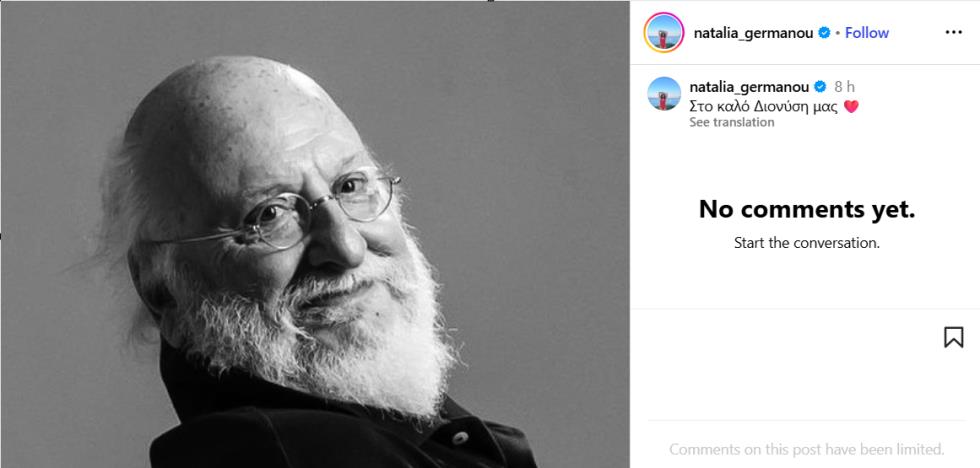Open natalia_germanou profile from header username
This screenshot has height=468, width=980.
[753, 33]
